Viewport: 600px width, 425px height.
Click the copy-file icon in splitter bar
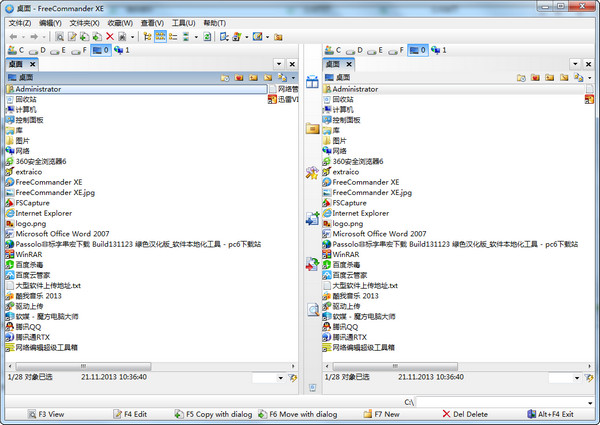pyautogui.click(x=312, y=218)
